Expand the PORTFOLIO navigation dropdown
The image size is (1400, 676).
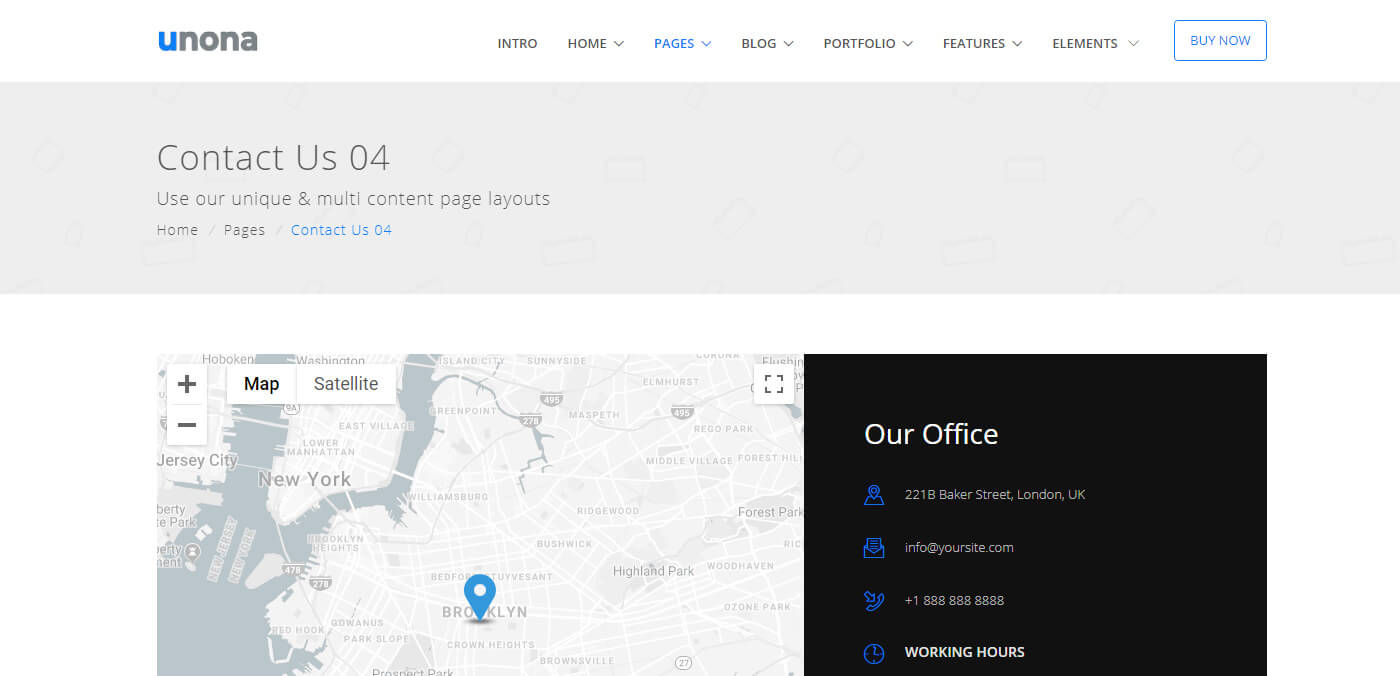(860, 43)
